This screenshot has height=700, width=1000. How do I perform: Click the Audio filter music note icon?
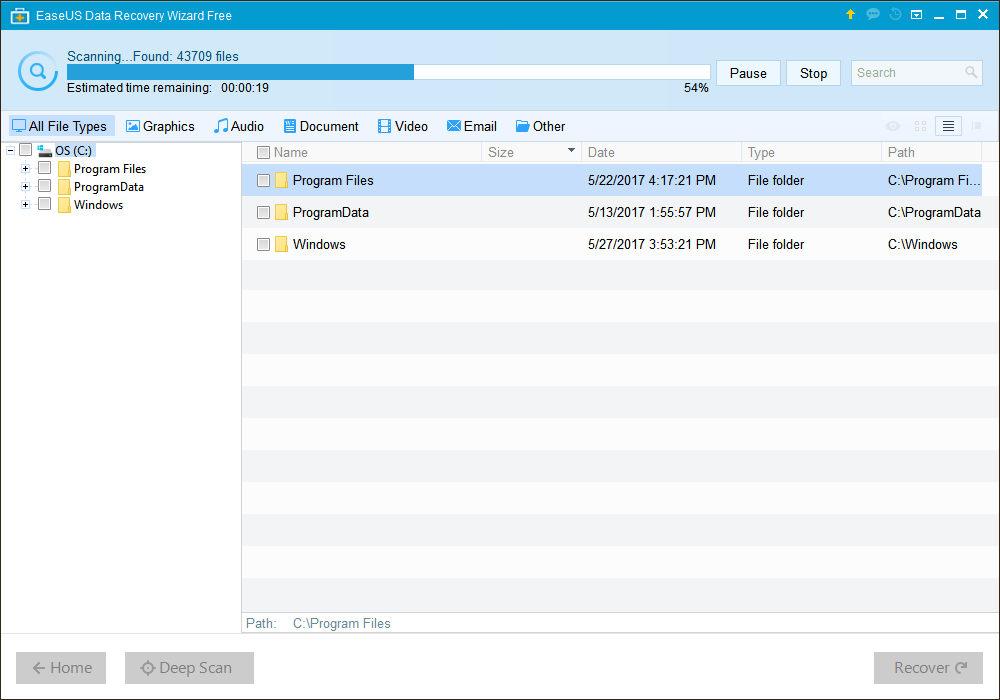point(220,126)
